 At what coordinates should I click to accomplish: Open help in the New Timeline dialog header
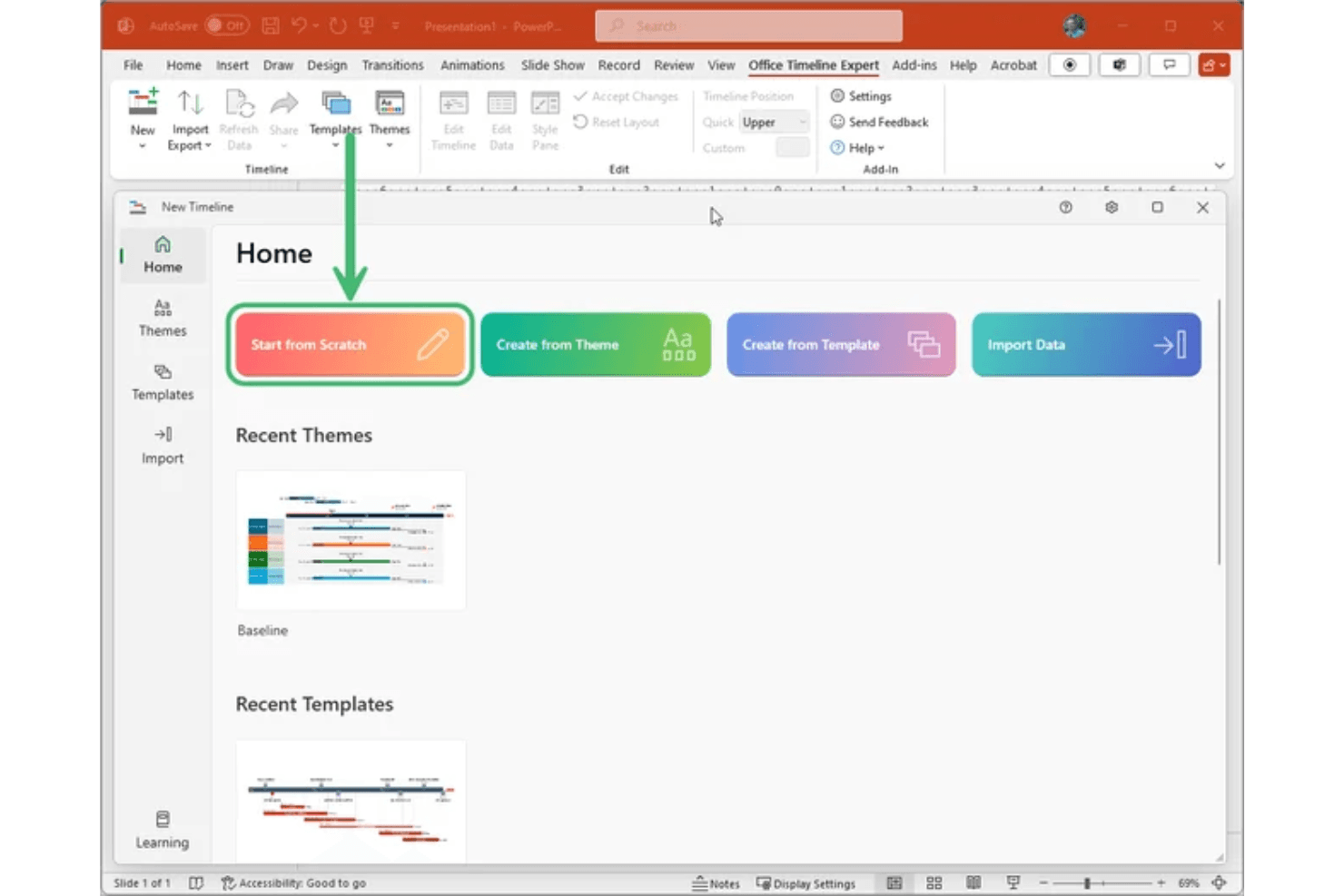pos(1066,208)
